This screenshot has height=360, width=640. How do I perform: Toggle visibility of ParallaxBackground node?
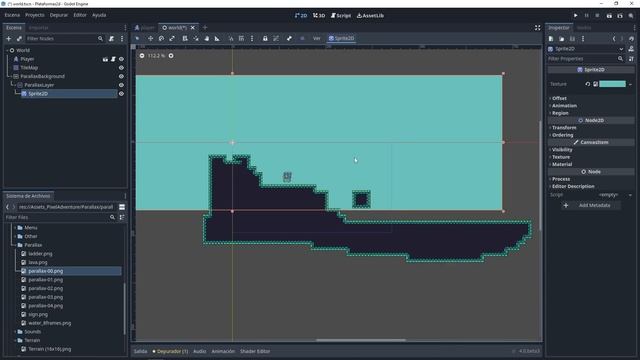coord(121,76)
